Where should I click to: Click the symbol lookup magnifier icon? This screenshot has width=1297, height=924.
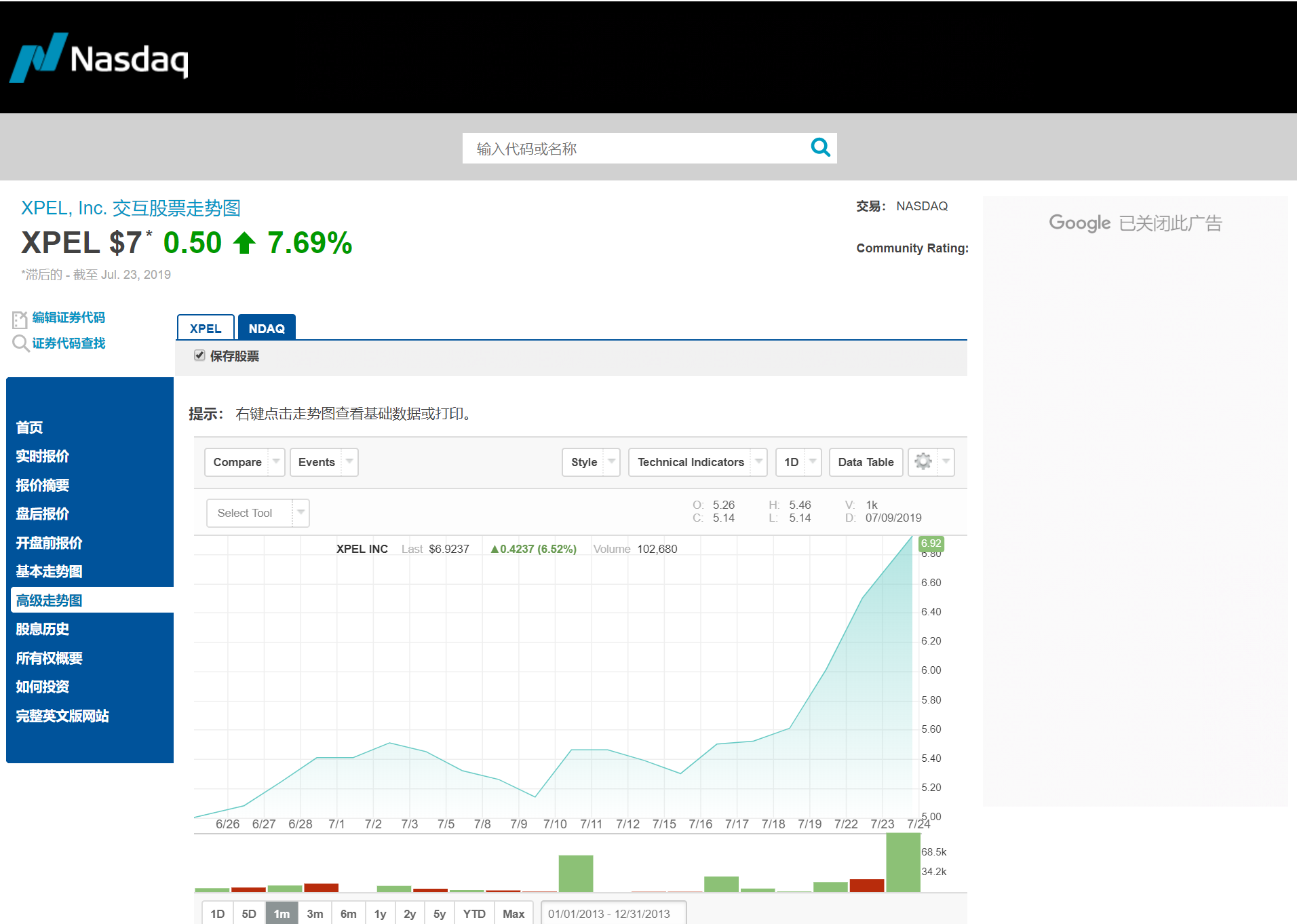(20, 343)
